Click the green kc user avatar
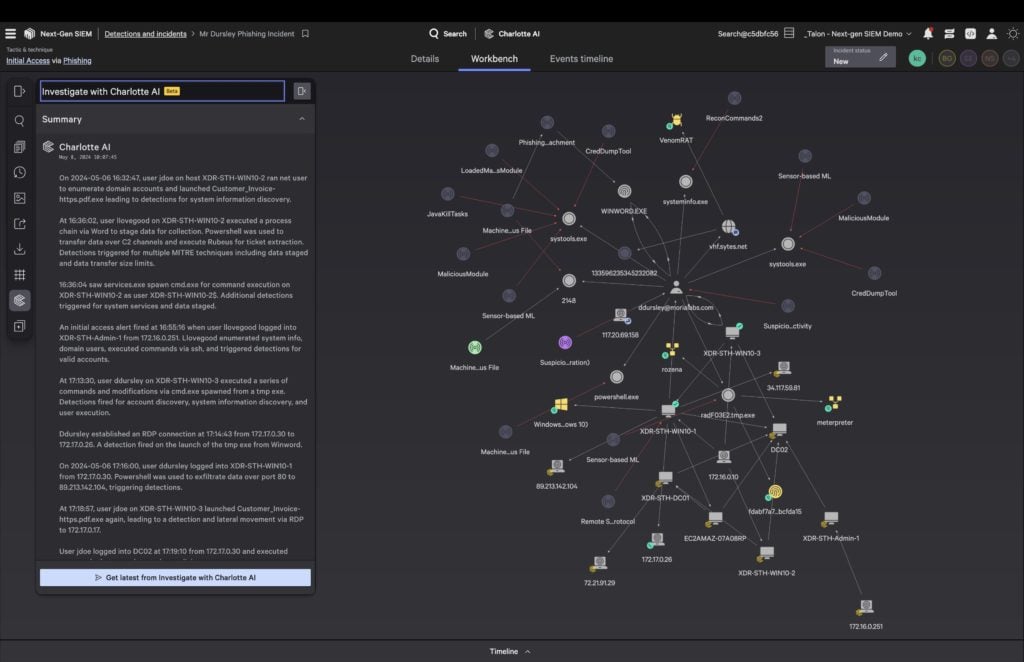This screenshot has width=1024, height=662. [917, 58]
